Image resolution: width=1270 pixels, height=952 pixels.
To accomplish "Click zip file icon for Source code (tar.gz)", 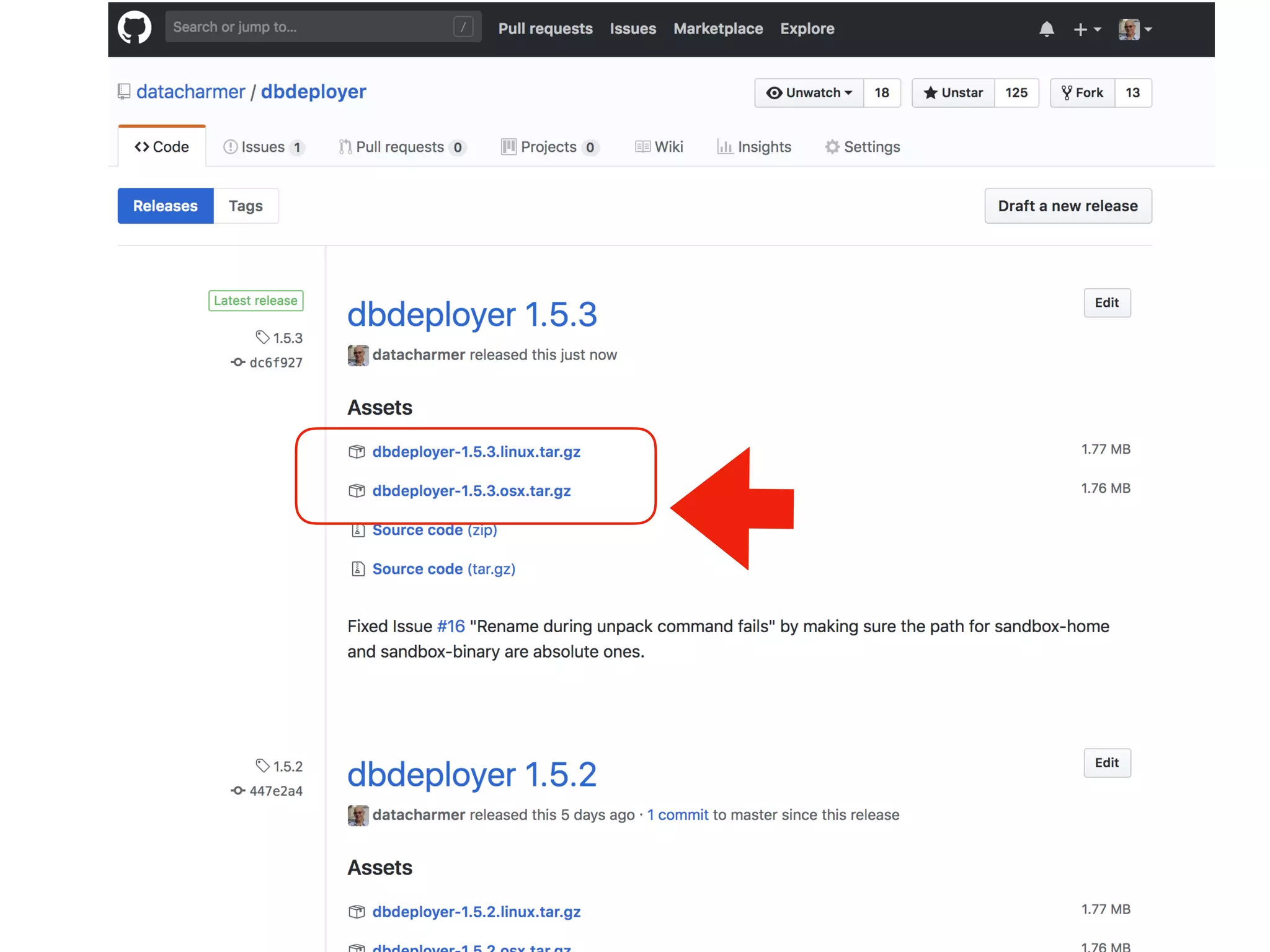I will tap(358, 569).
